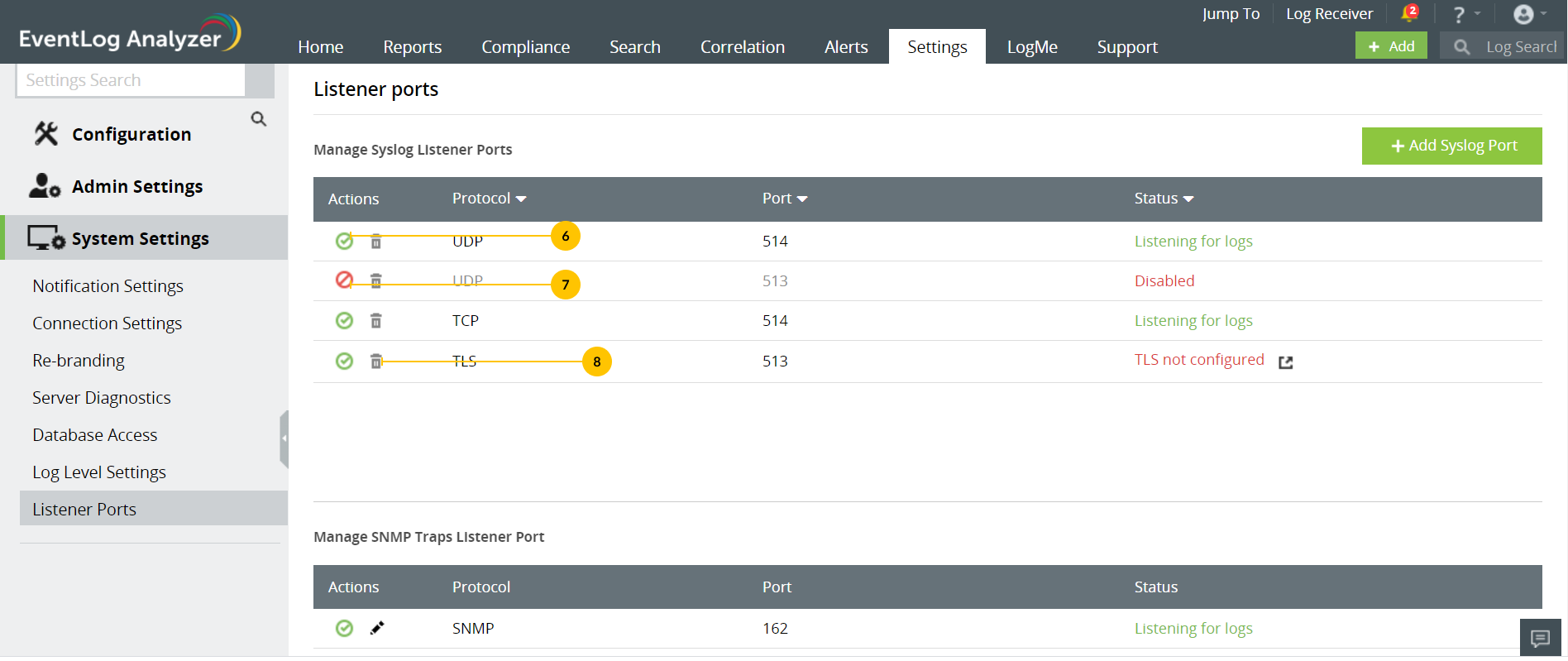Click the settings search magnifier icon
The width and height of the screenshot is (1568, 661).
[x=259, y=119]
